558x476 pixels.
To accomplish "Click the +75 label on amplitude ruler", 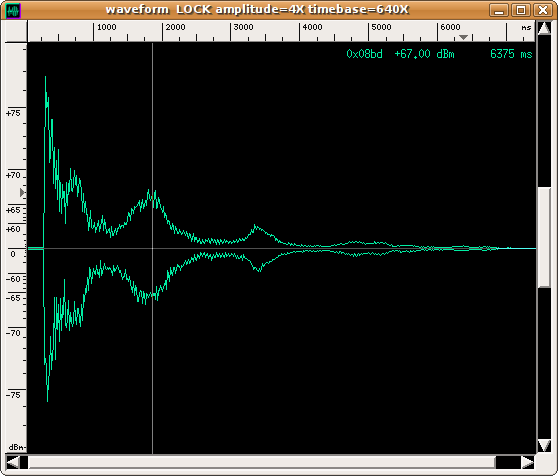I will [x=13, y=113].
